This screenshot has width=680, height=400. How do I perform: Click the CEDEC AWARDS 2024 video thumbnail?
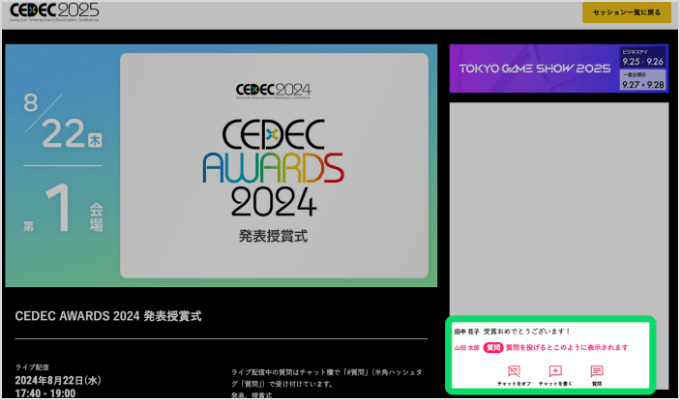coord(221,165)
